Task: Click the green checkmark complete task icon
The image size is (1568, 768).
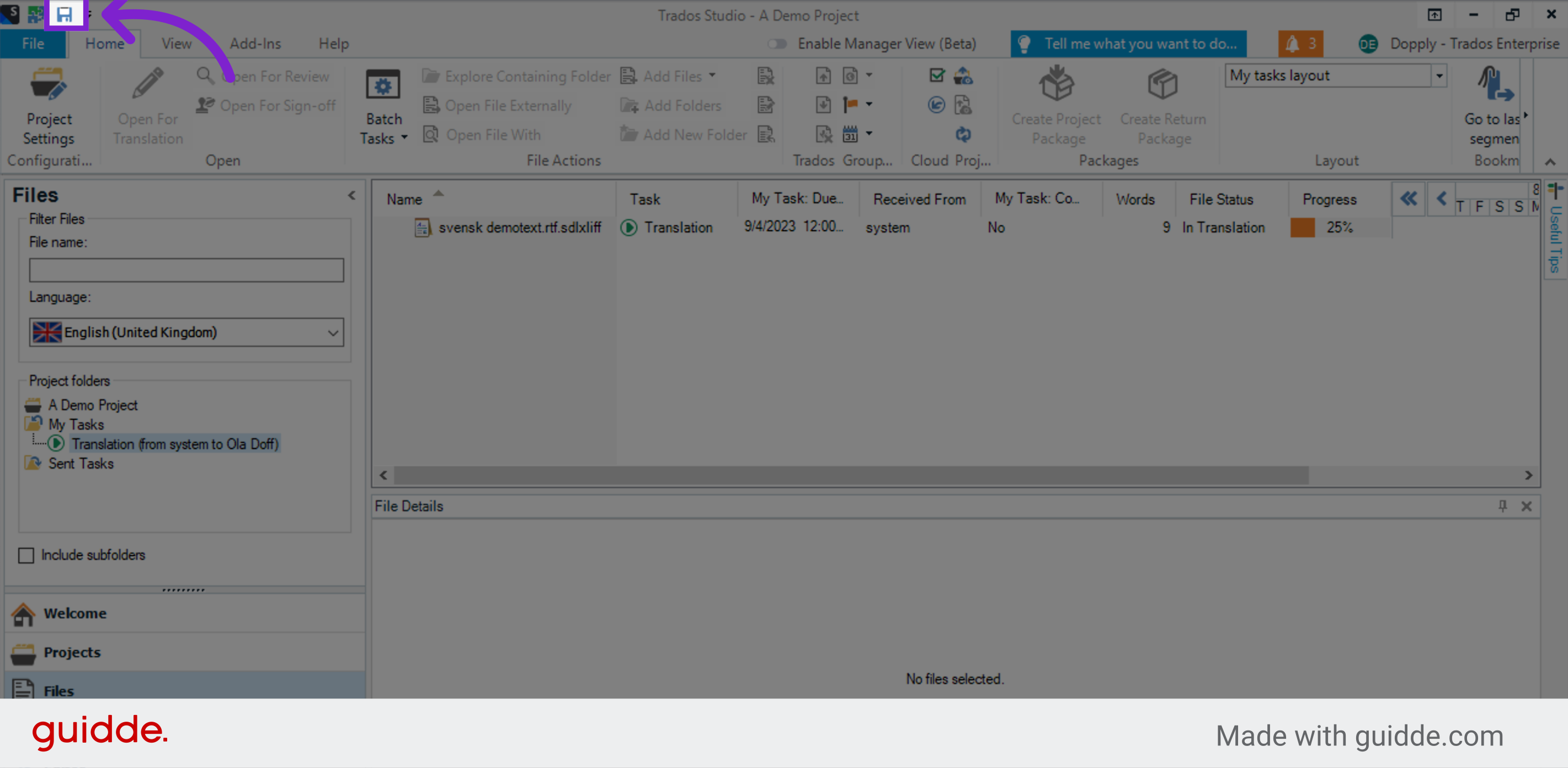Action: pyautogui.click(x=937, y=76)
